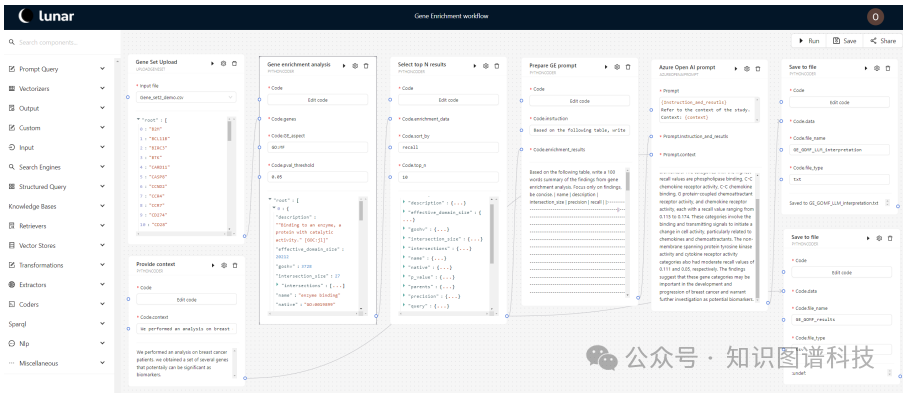Run the Gene Set Upload node
The height and width of the screenshot is (393, 903).
point(213,63)
